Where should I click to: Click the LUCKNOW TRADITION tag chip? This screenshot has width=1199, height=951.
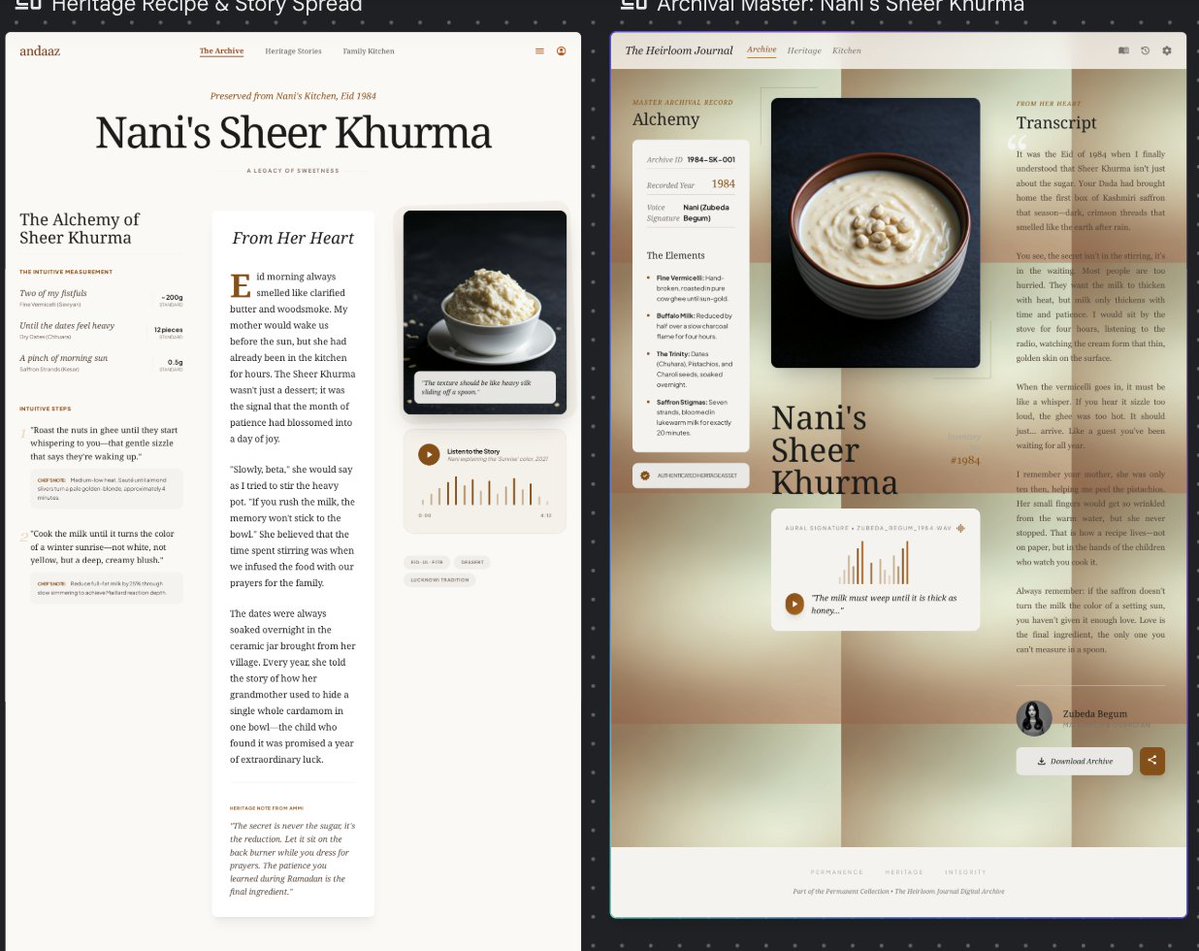point(440,579)
